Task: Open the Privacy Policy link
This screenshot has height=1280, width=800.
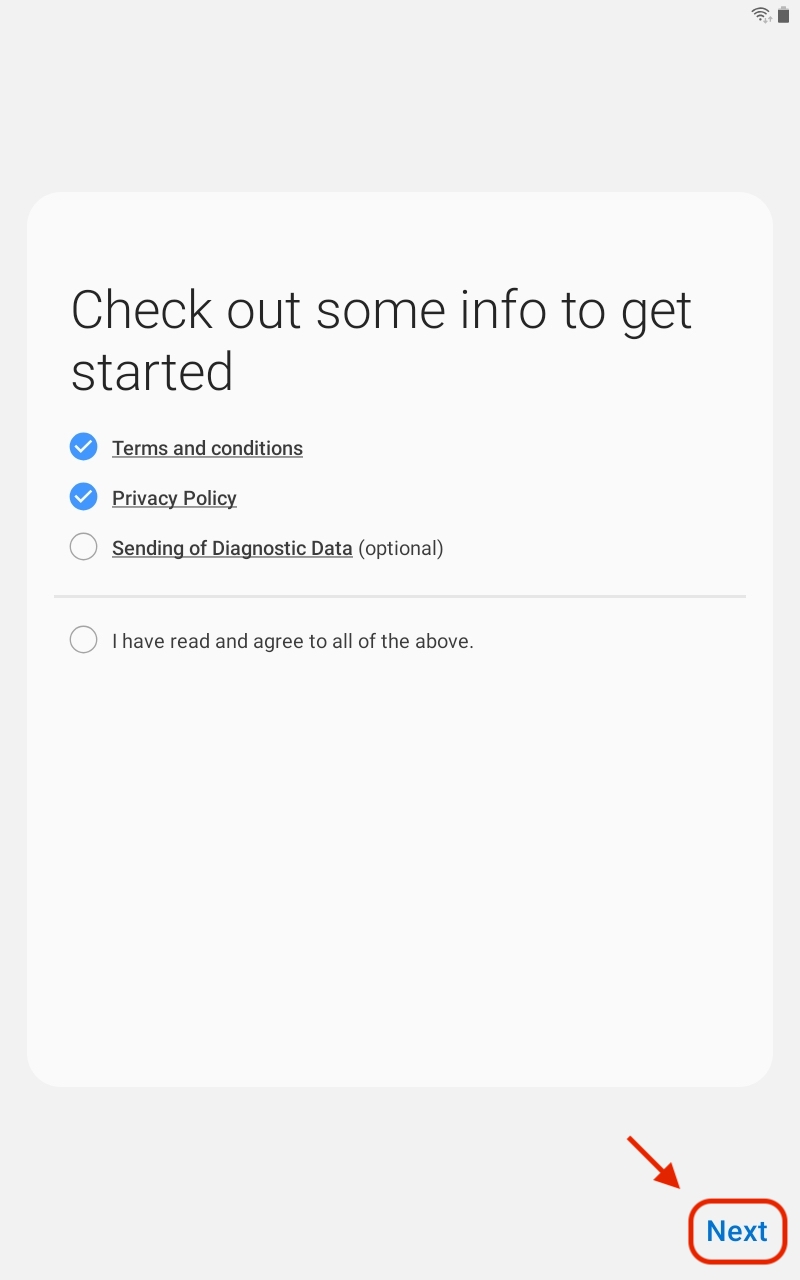Action: [174, 498]
